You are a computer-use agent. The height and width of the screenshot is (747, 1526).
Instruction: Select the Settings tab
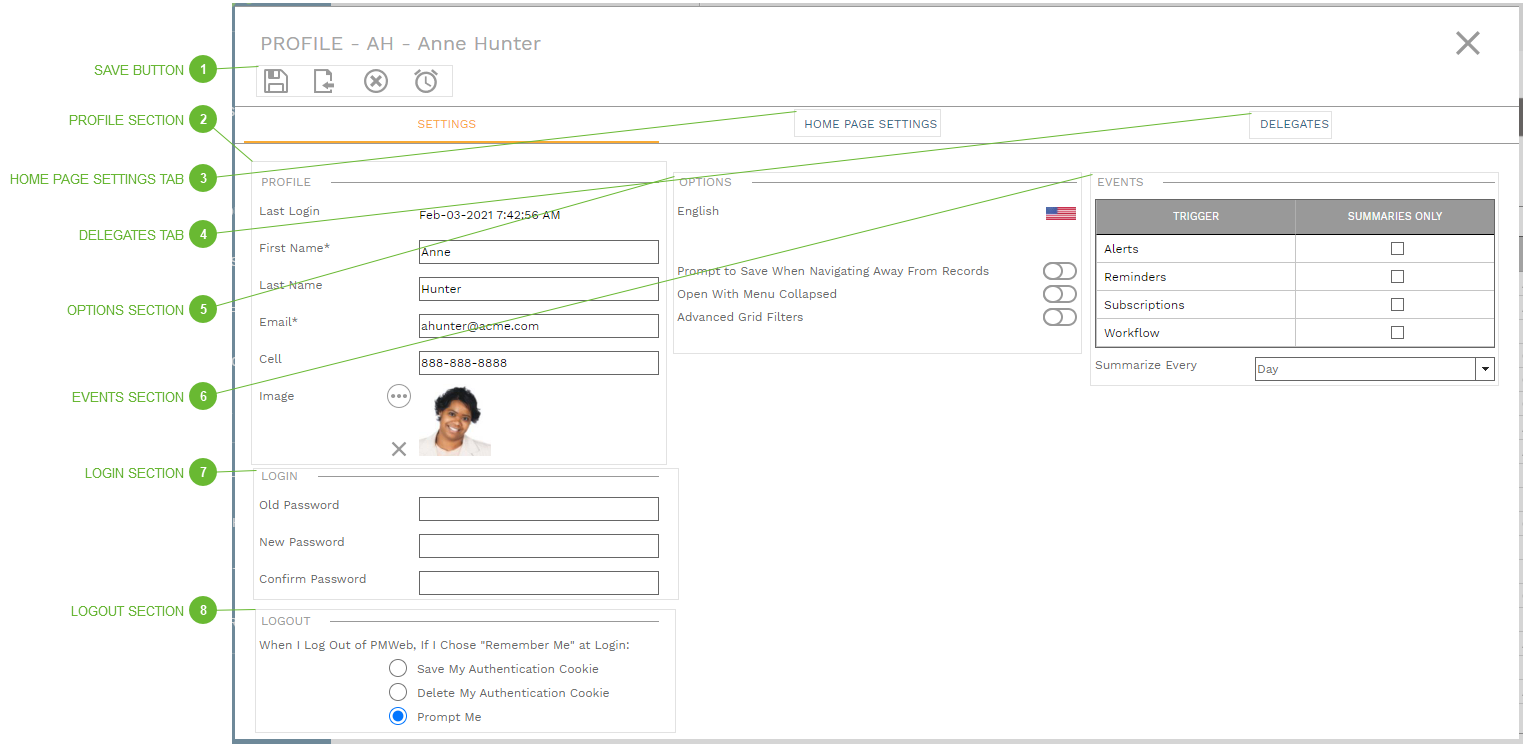(x=446, y=124)
